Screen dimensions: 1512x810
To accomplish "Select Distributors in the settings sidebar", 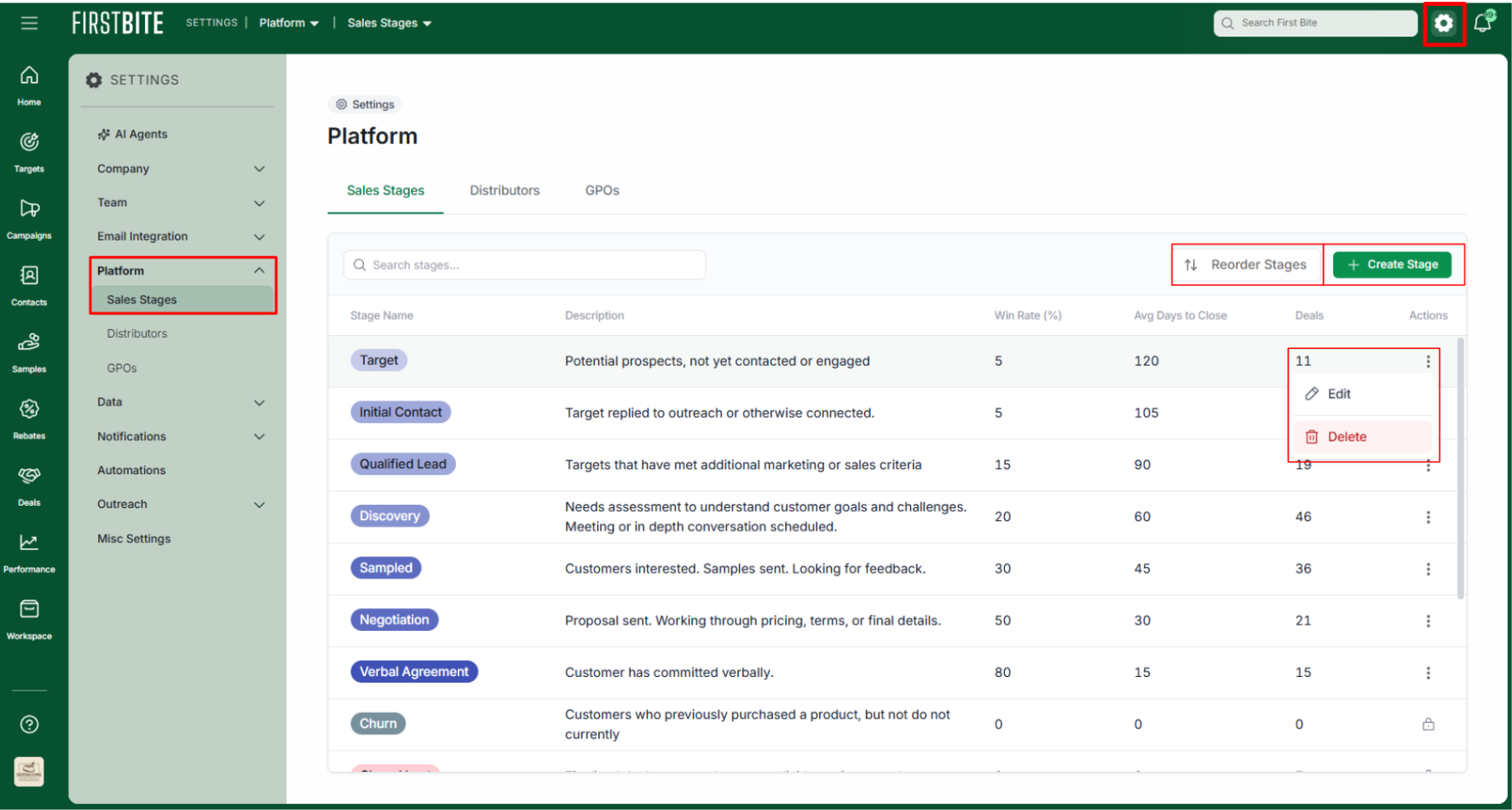I will coord(136,334).
